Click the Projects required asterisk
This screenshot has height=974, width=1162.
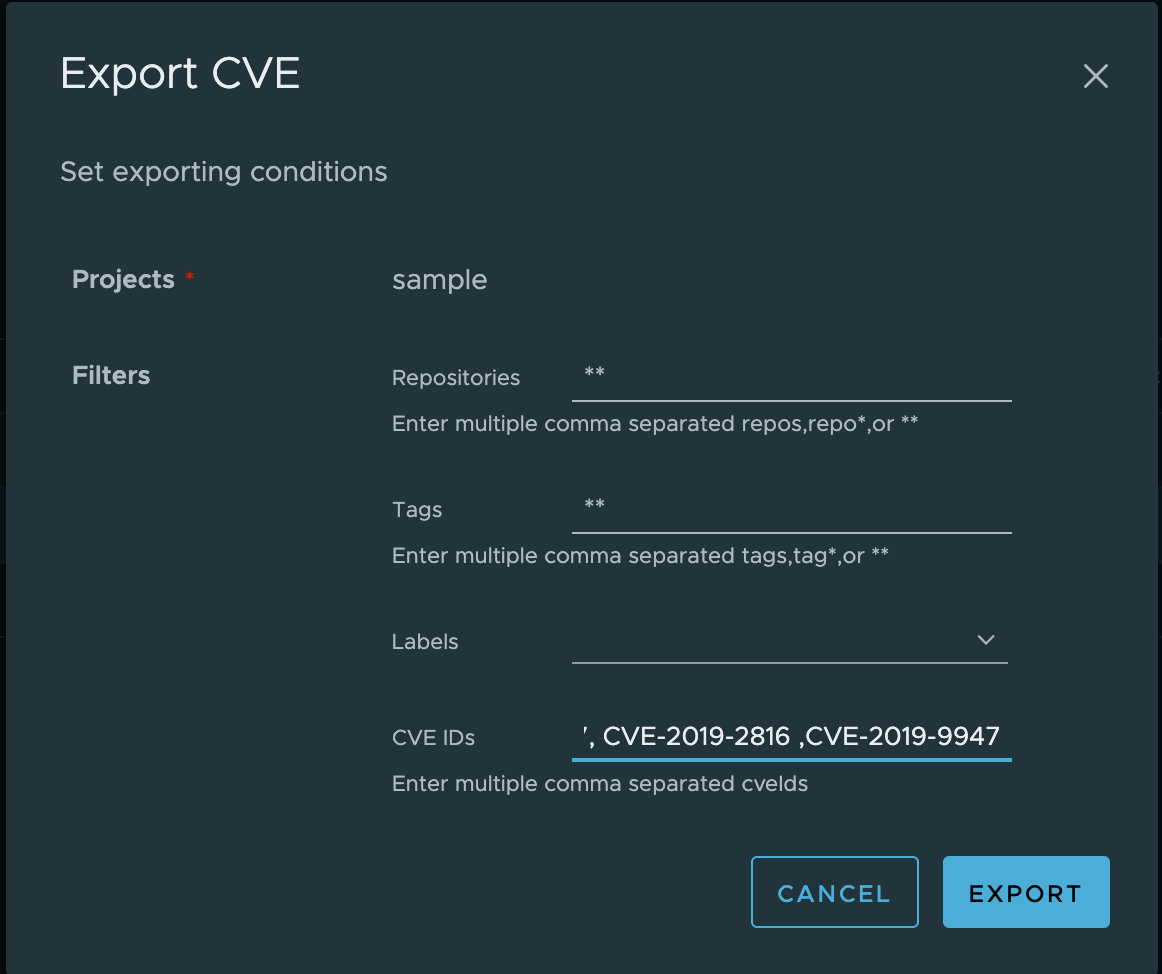(x=189, y=275)
